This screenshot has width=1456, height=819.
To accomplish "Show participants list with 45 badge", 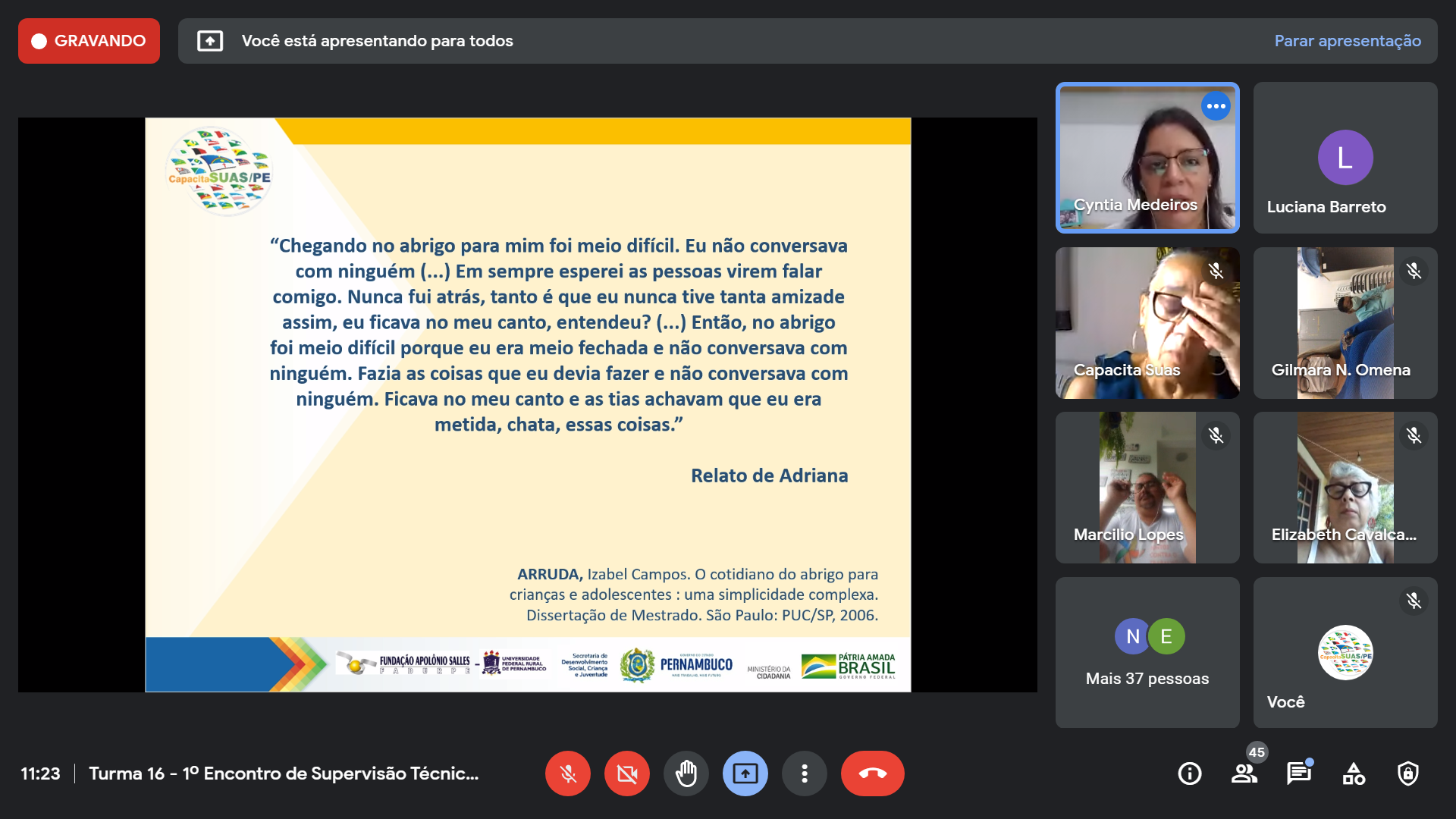I will pyautogui.click(x=1244, y=773).
